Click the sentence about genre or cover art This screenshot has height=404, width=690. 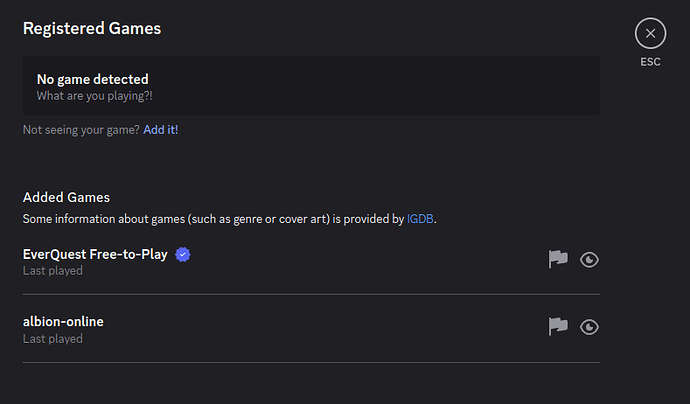click(x=230, y=219)
